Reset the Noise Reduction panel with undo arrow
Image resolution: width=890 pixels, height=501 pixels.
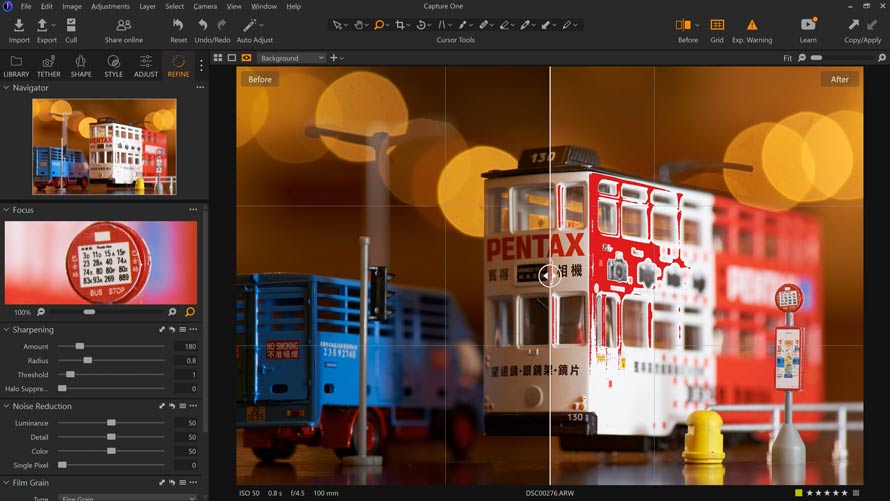coord(172,406)
